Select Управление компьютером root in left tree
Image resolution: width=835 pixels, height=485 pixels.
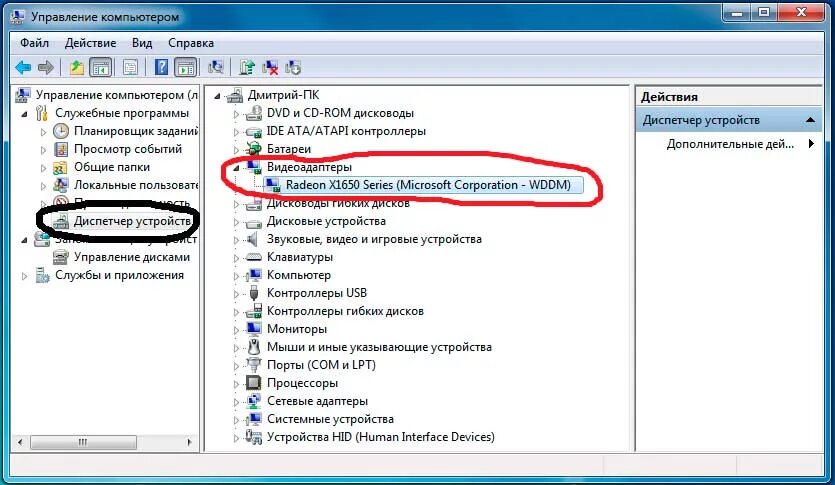pos(117,95)
